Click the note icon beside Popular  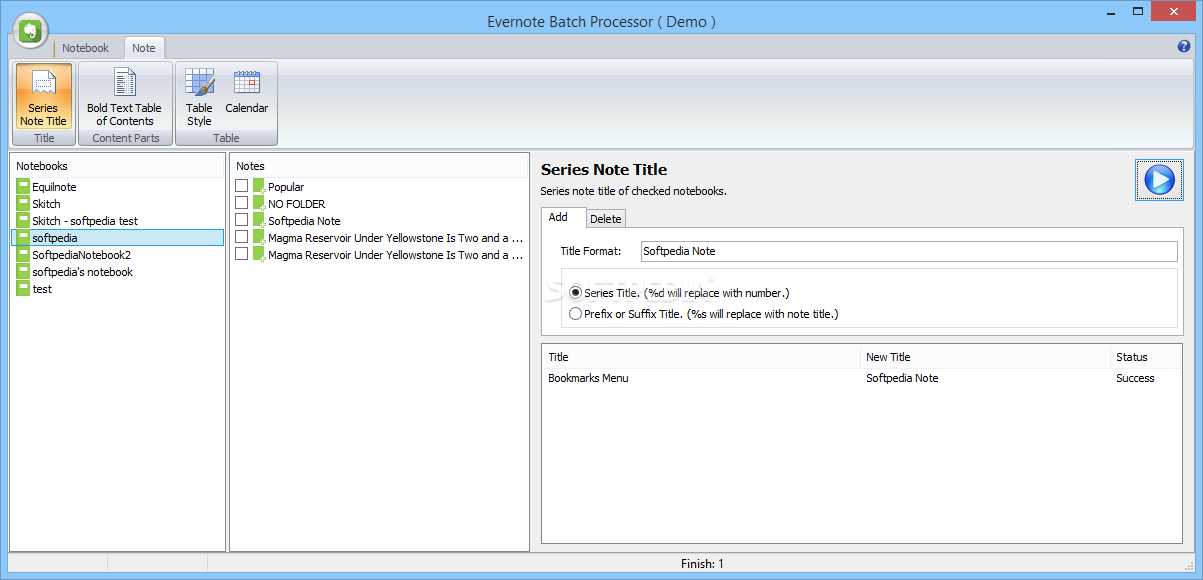point(259,187)
